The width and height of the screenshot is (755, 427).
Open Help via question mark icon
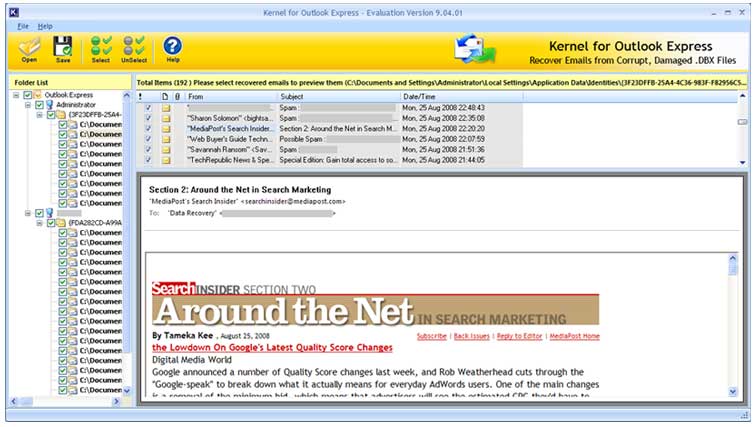172,49
